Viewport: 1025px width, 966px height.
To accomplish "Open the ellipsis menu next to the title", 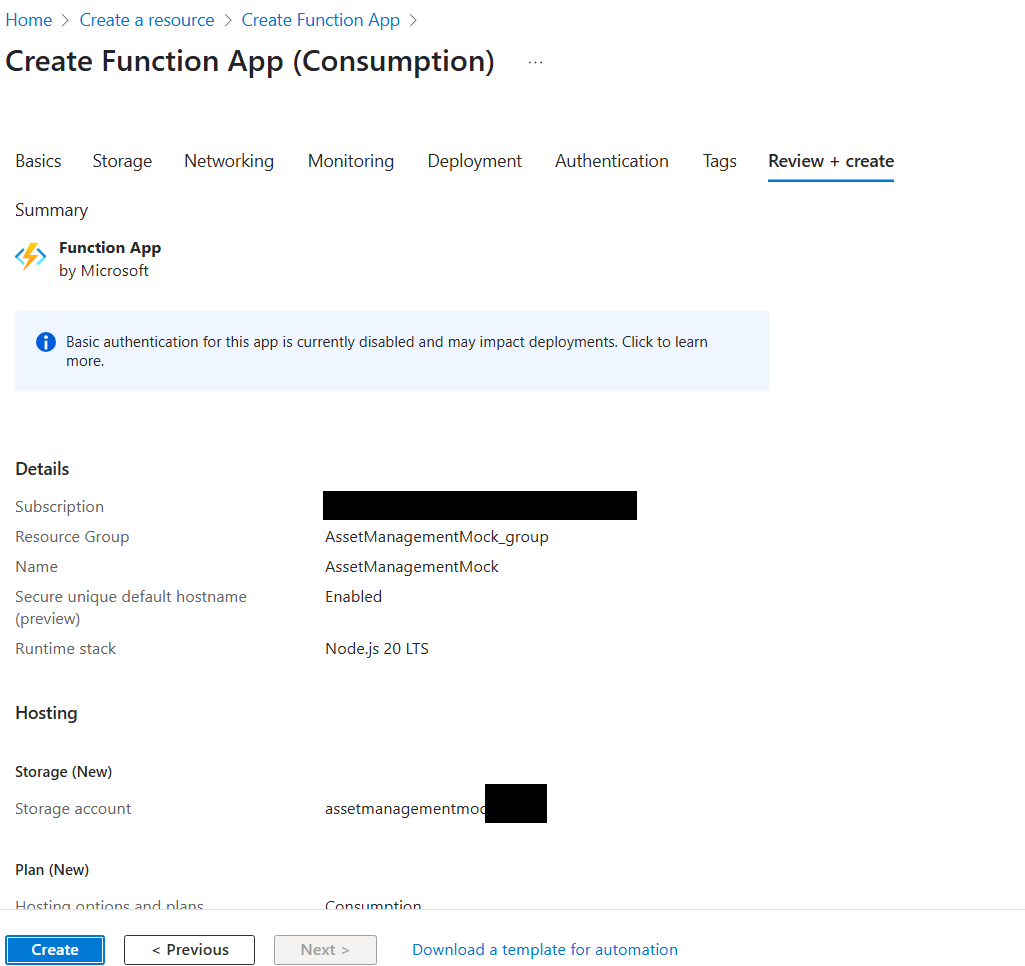I will click(535, 61).
